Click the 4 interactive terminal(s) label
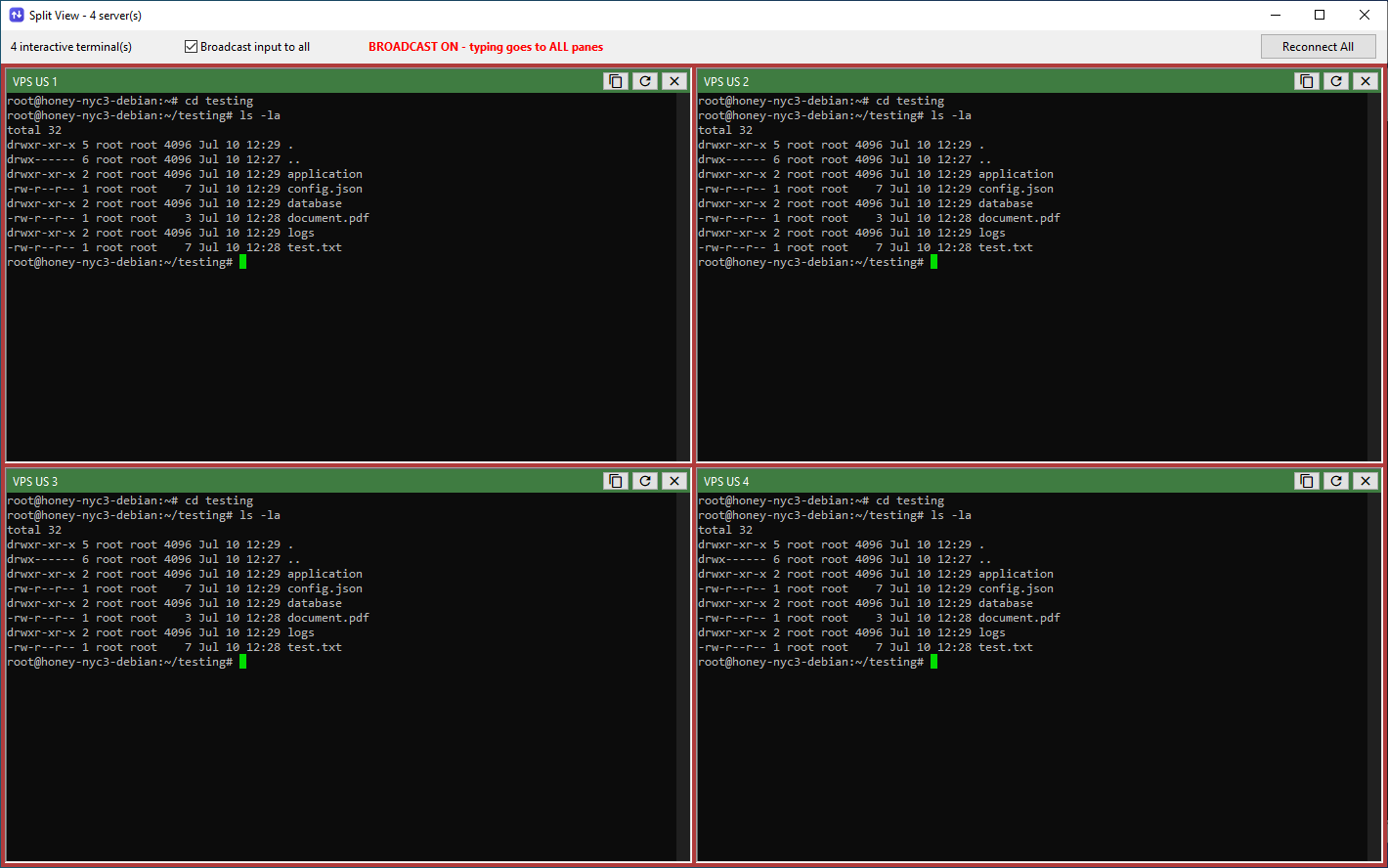 (x=71, y=47)
